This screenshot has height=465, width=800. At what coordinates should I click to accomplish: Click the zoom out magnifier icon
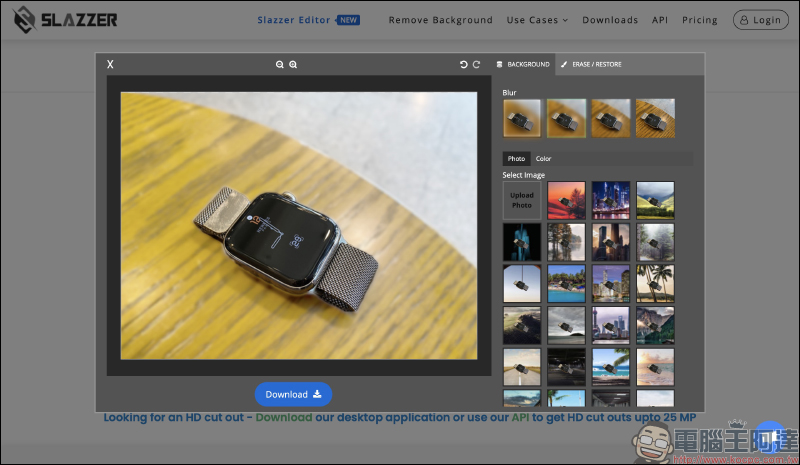click(x=280, y=65)
